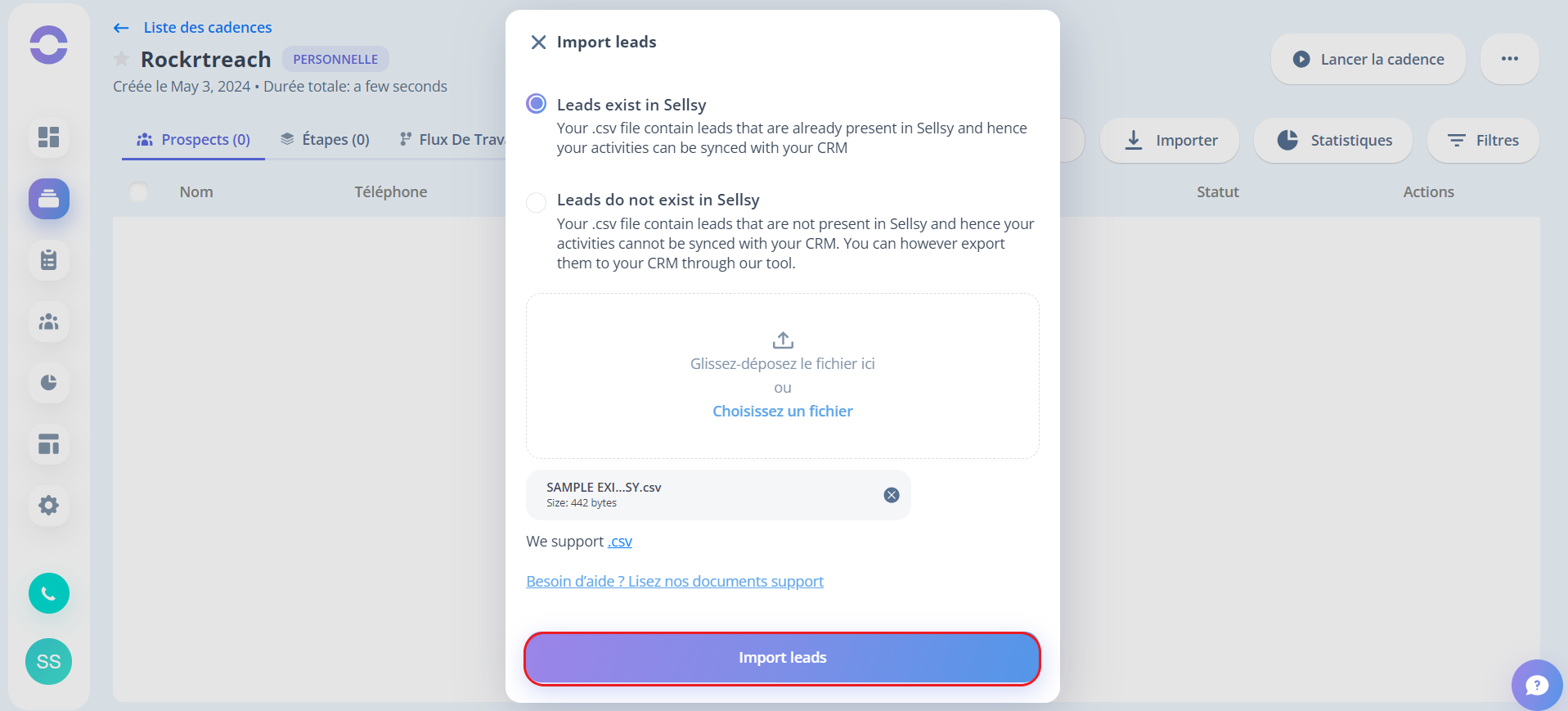This screenshot has width=1568, height=711.
Task: Open the team people icon in sidebar
Action: 49,322
